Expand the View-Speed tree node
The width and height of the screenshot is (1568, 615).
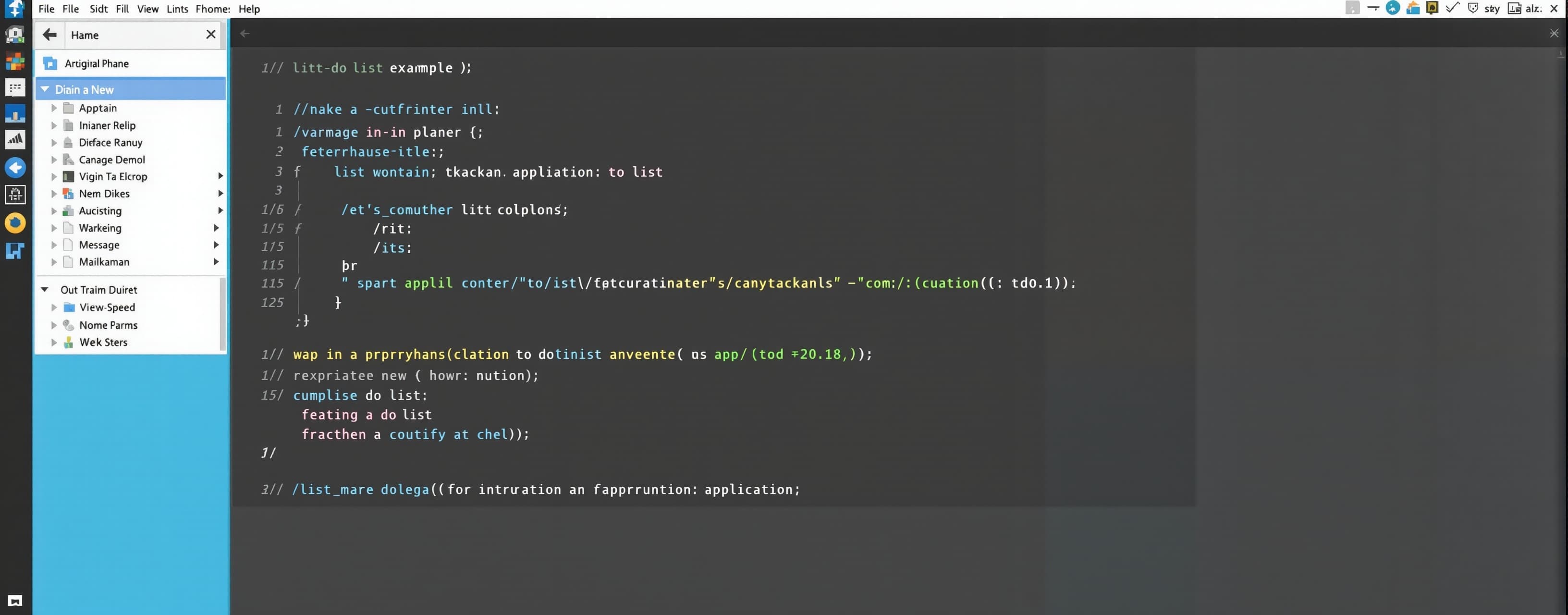pyautogui.click(x=54, y=307)
